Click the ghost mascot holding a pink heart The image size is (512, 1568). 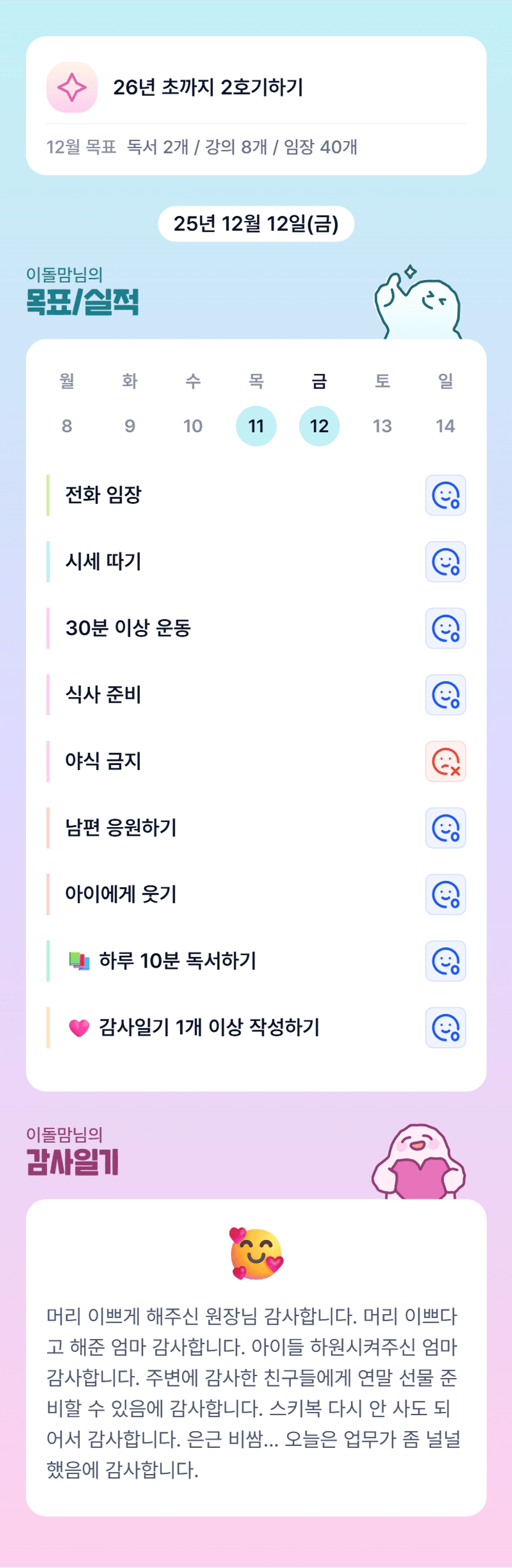(x=419, y=1162)
